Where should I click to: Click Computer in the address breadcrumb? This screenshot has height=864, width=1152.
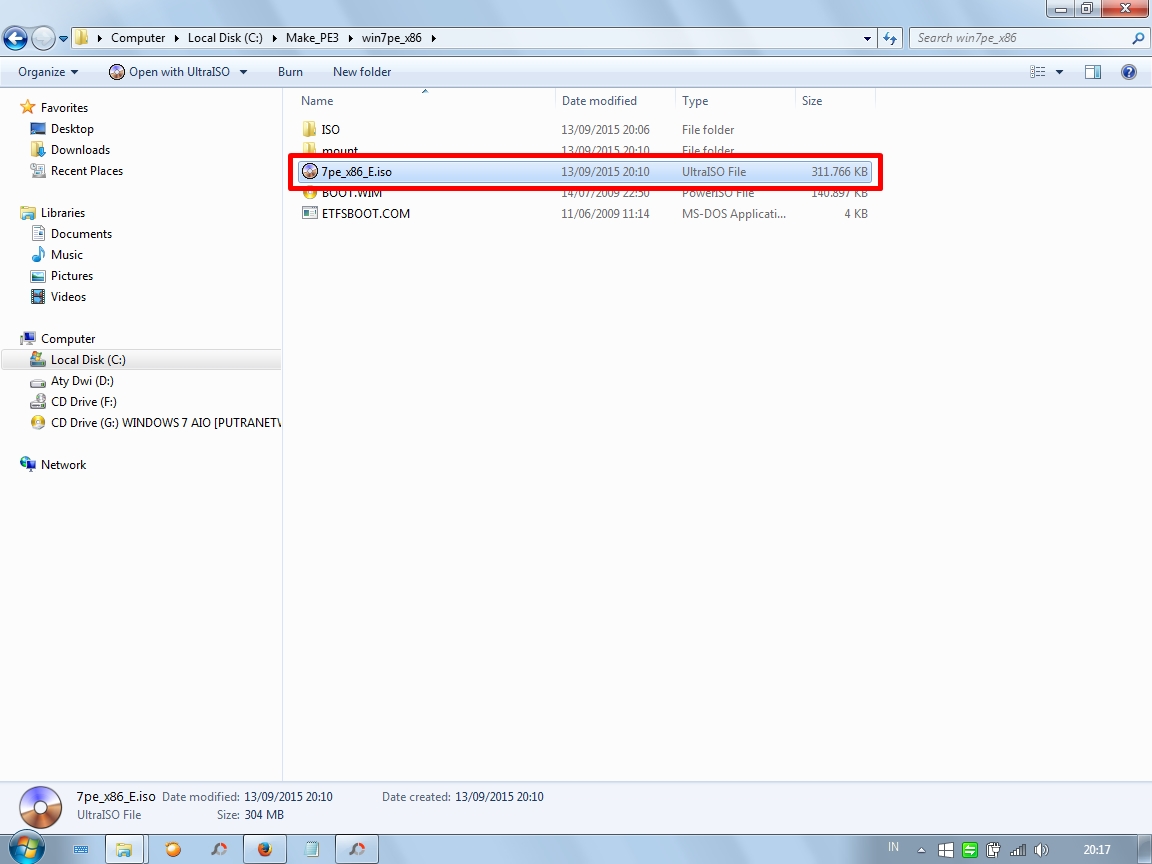pos(138,38)
